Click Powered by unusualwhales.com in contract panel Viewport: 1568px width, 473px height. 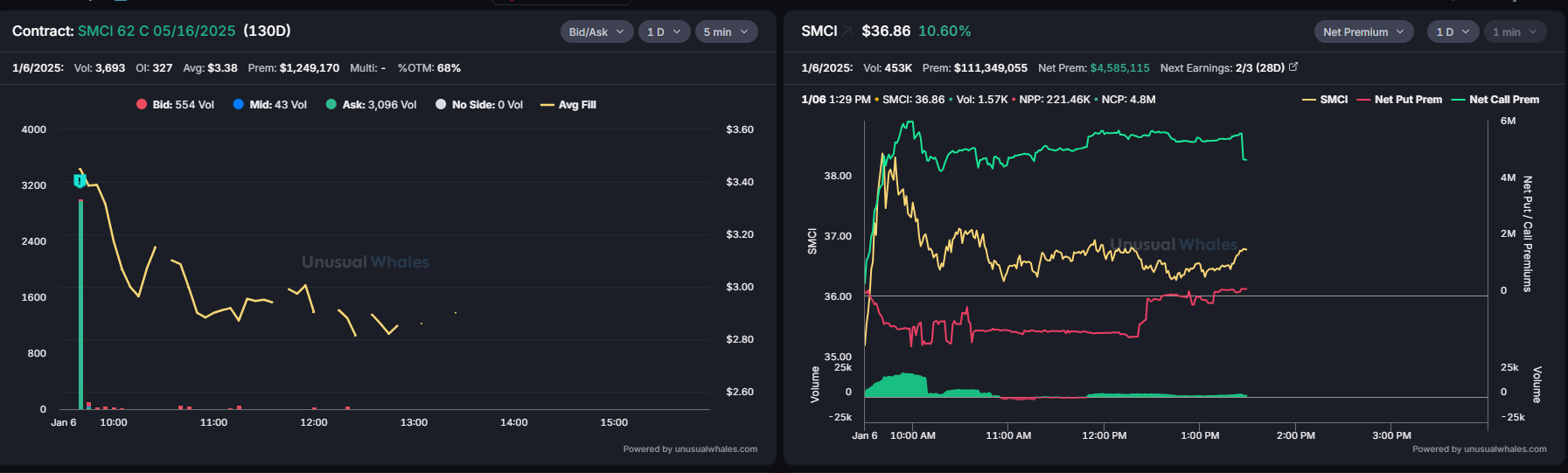[690, 449]
